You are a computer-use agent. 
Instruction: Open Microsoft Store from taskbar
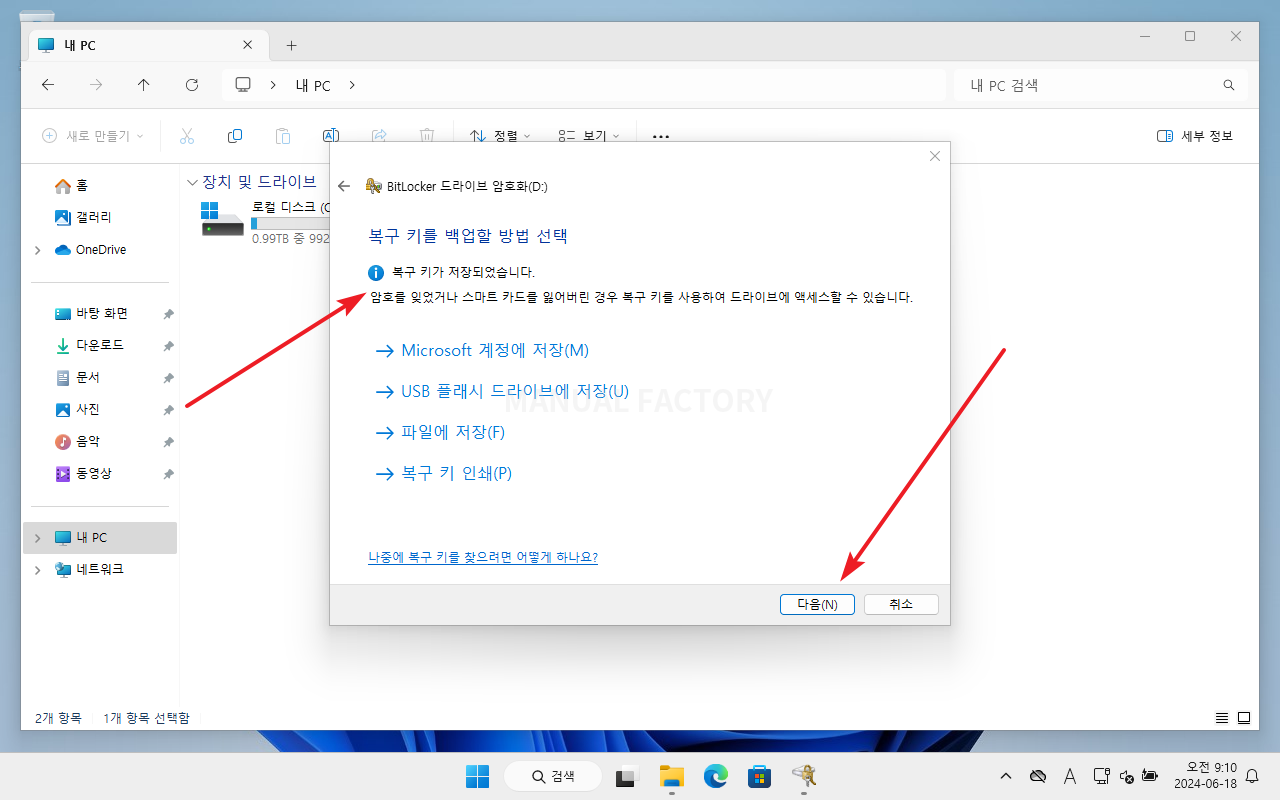(x=759, y=776)
